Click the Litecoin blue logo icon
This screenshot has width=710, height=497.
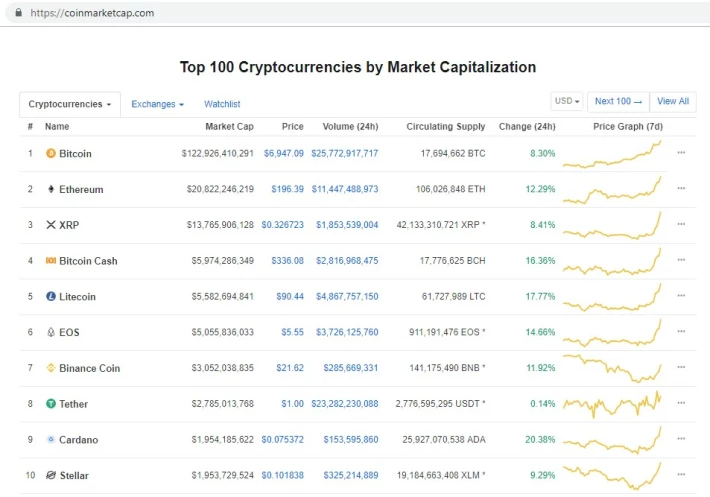pos(51,296)
